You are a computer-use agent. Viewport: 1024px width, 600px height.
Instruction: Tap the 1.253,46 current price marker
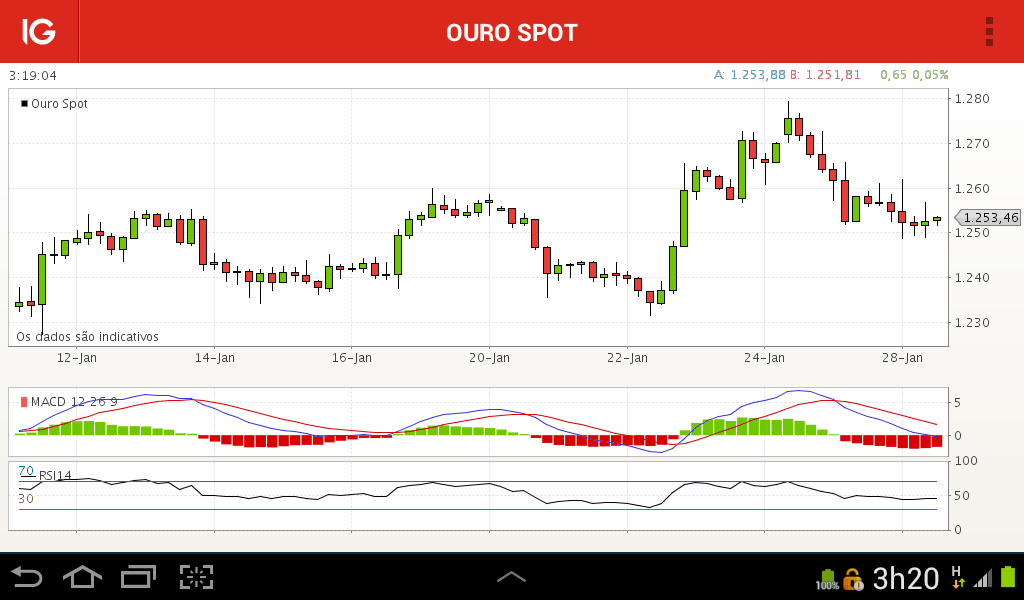coord(988,217)
